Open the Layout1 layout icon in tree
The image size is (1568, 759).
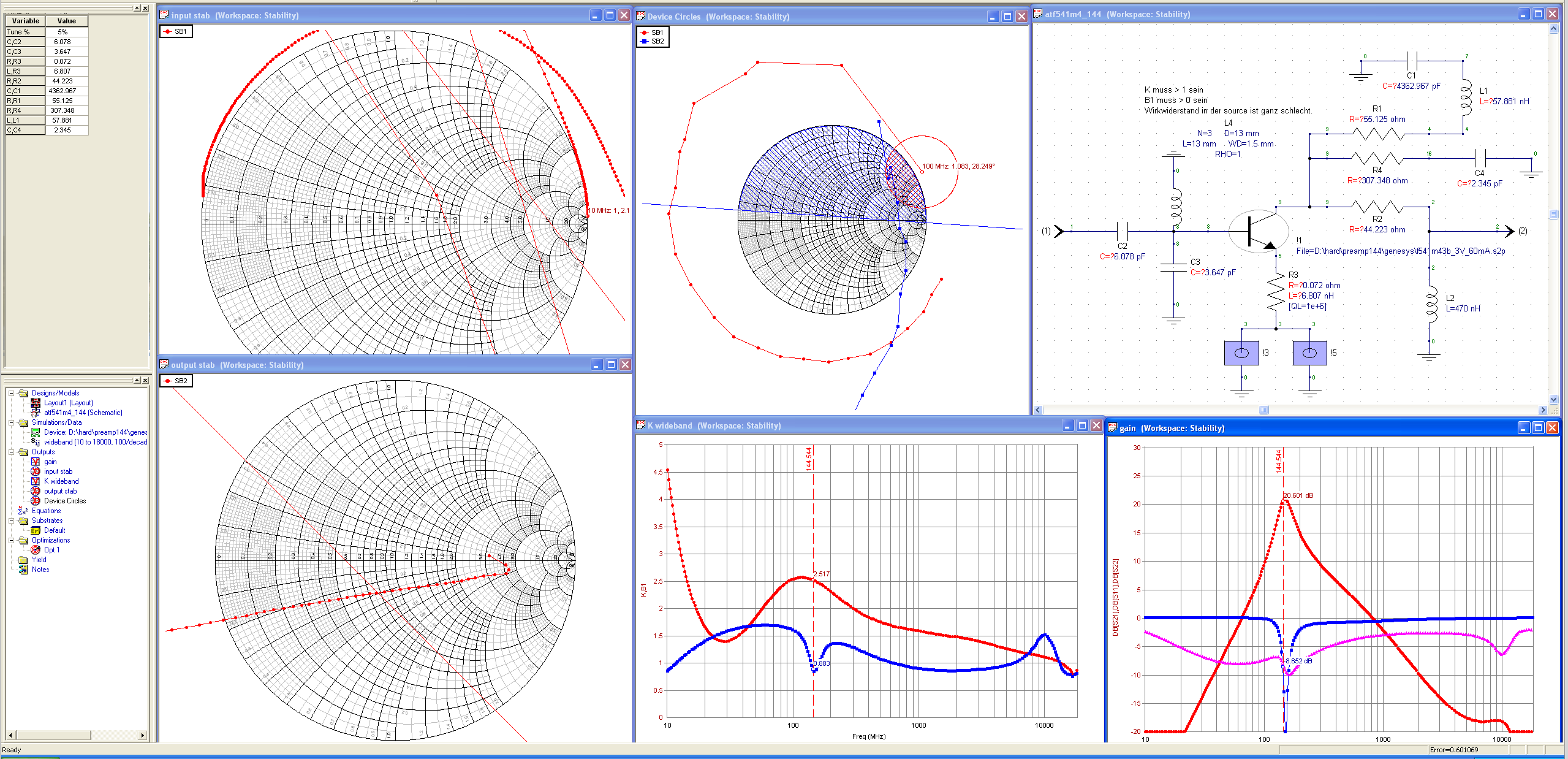[36, 403]
